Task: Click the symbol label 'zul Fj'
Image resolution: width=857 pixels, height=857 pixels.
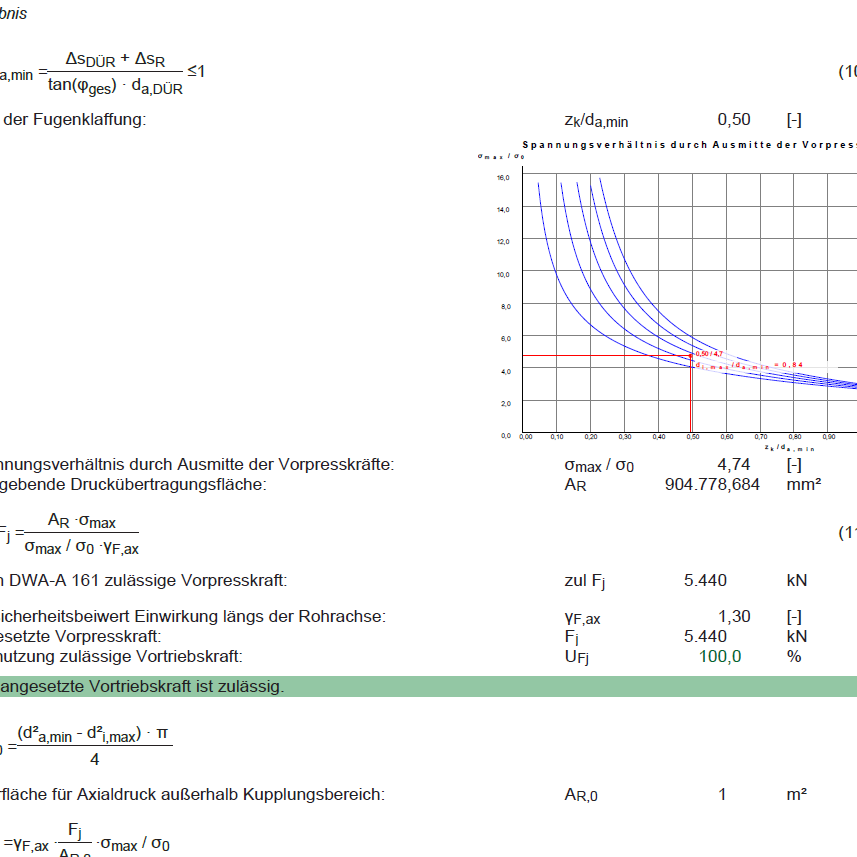Action: [585, 581]
